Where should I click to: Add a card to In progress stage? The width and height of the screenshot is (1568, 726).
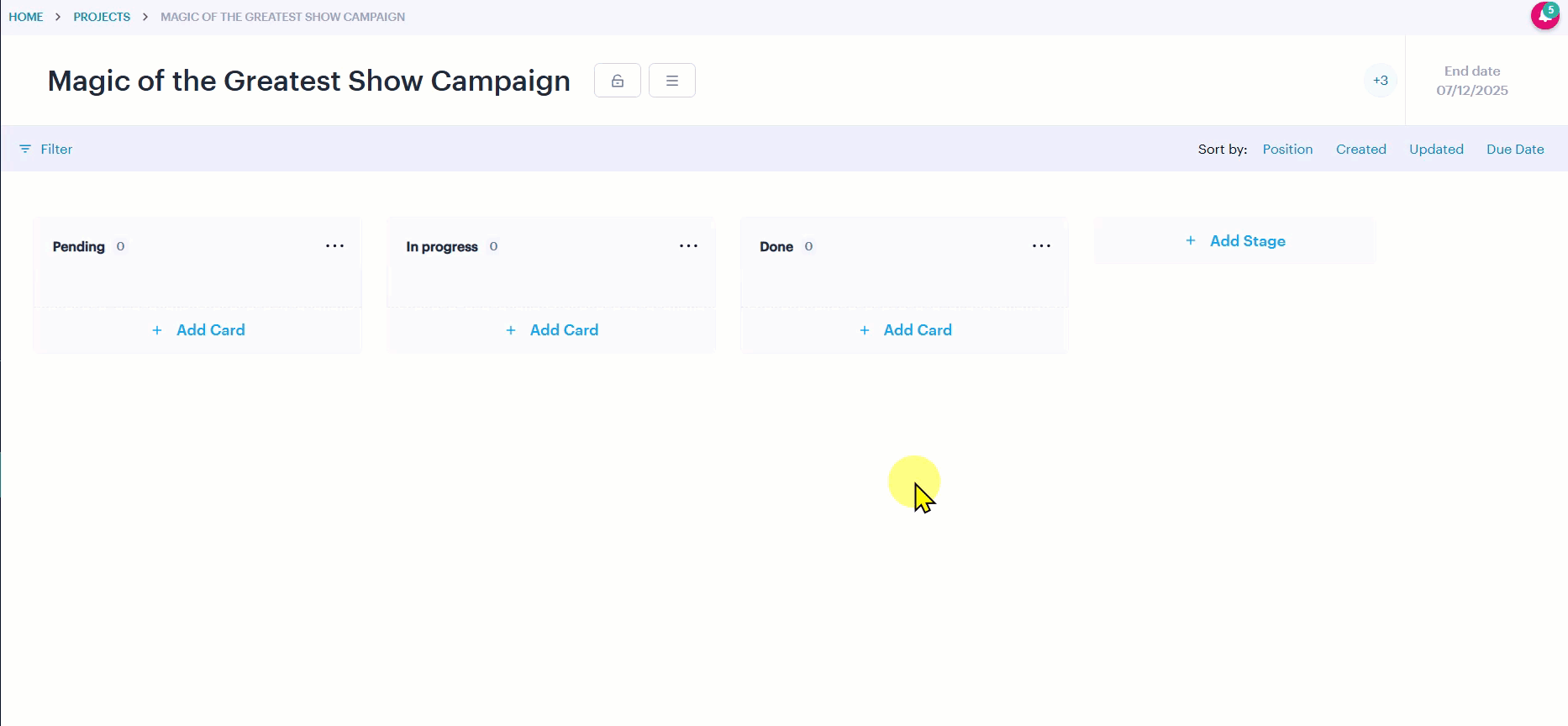click(x=552, y=330)
